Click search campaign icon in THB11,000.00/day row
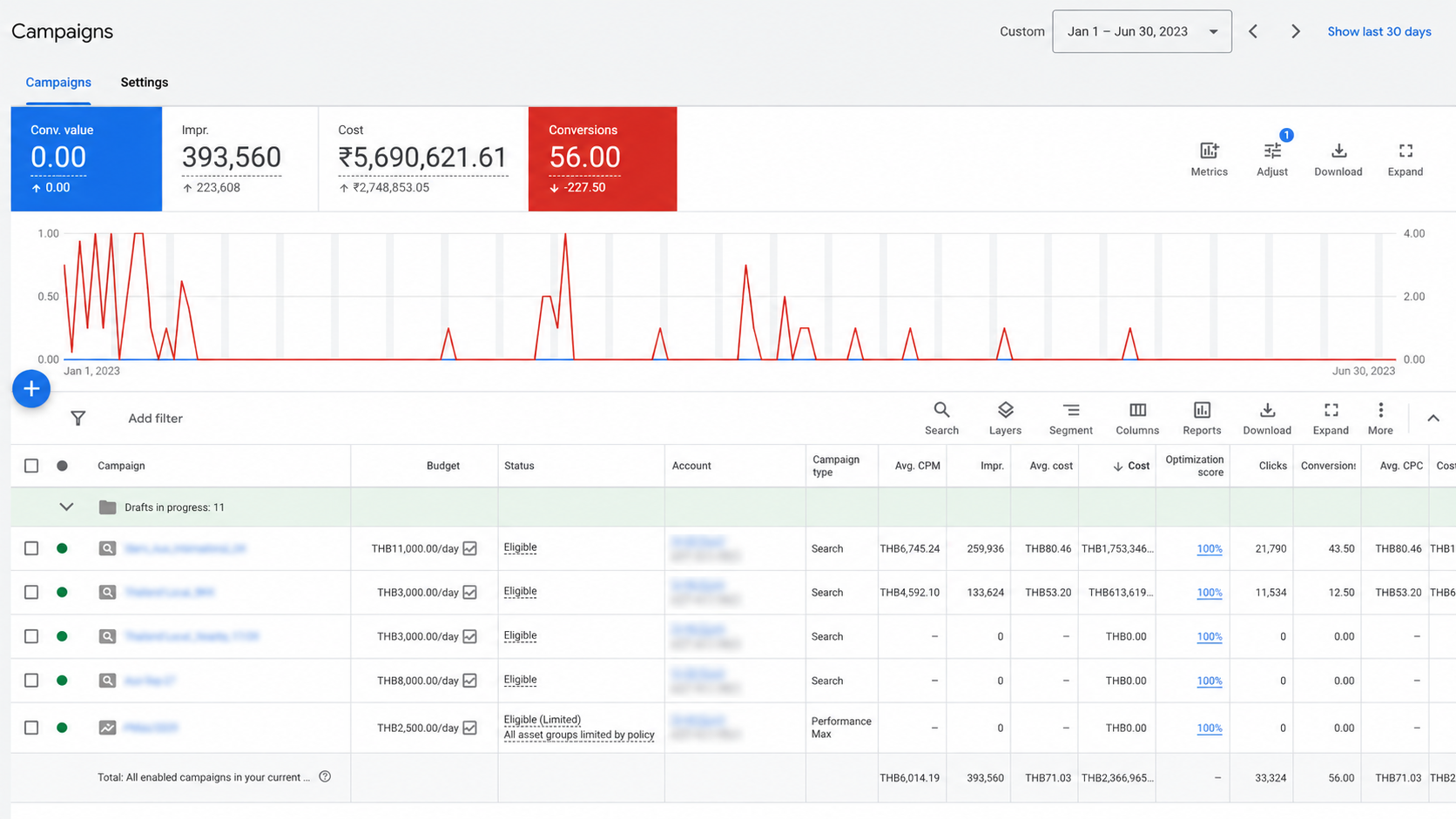1456x819 pixels. click(107, 548)
